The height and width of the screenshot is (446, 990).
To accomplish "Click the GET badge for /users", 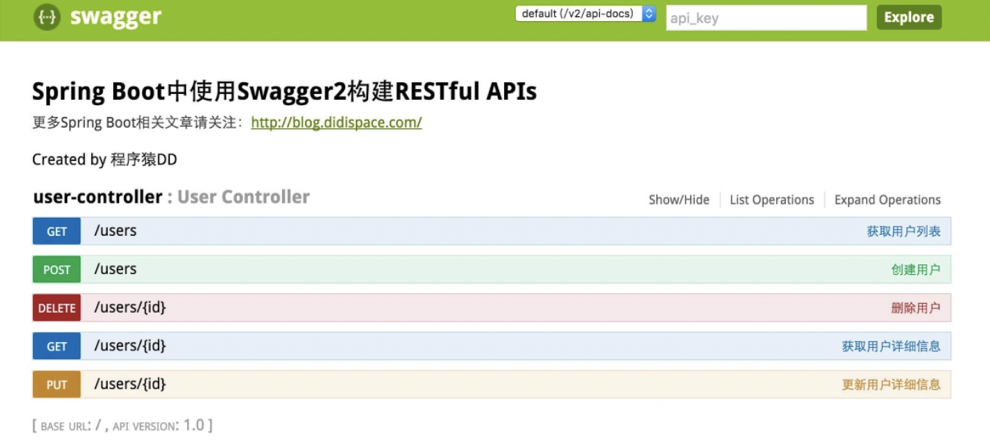I will tap(57, 231).
